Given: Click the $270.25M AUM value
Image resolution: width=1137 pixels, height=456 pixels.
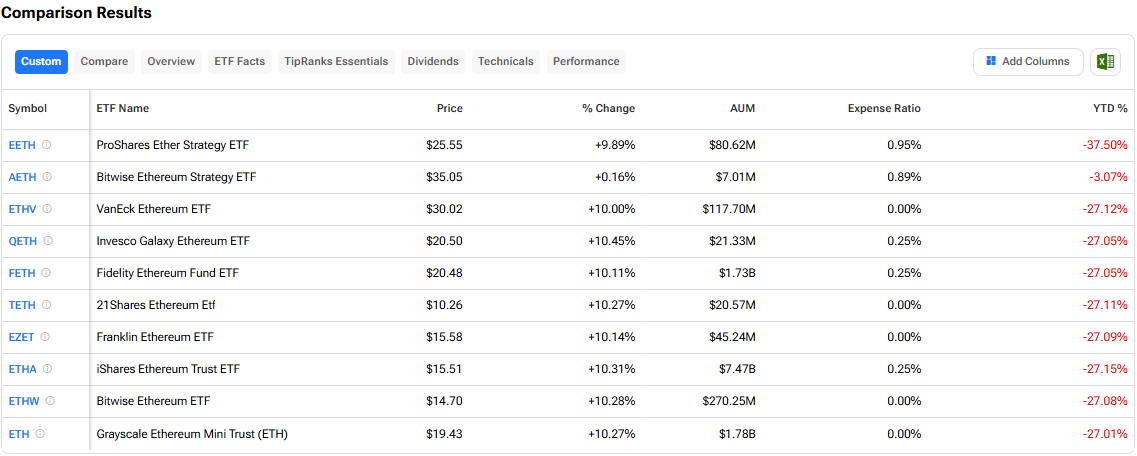Looking at the screenshot, I should (x=729, y=401).
